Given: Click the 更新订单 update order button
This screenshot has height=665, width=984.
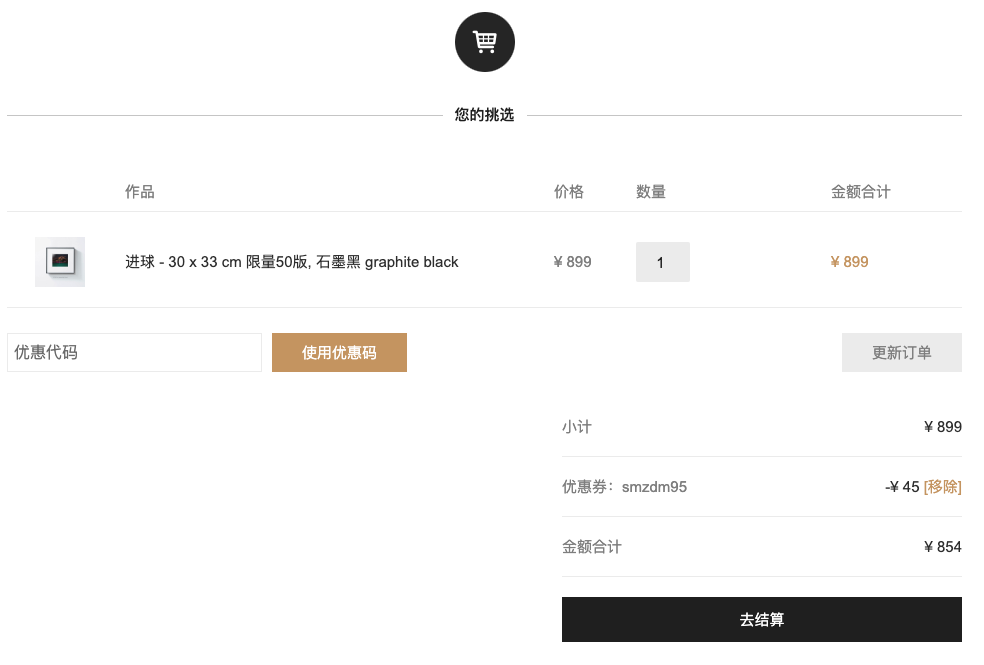Looking at the screenshot, I should (902, 353).
